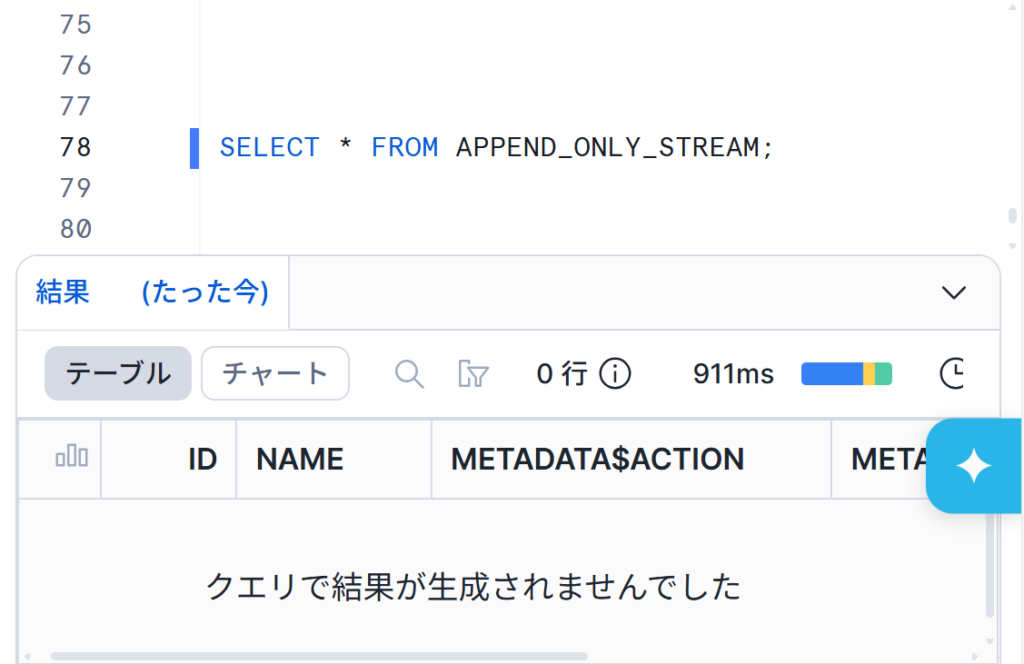This screenshot has width=1024, height=664.
Task: Click the blue run marker beside line 78
Action: (194, 148)
